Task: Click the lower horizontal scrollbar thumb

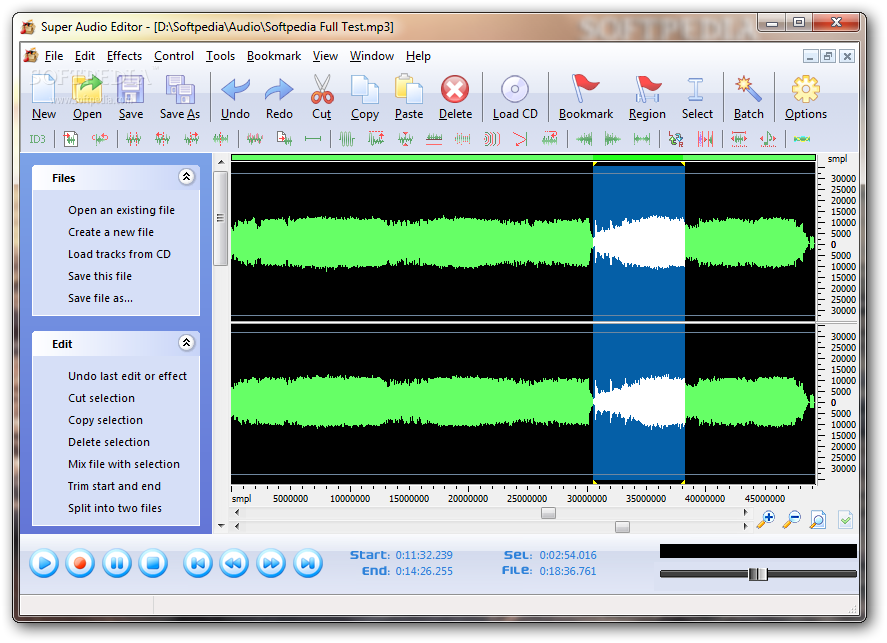Action: (x=622, y=527)
